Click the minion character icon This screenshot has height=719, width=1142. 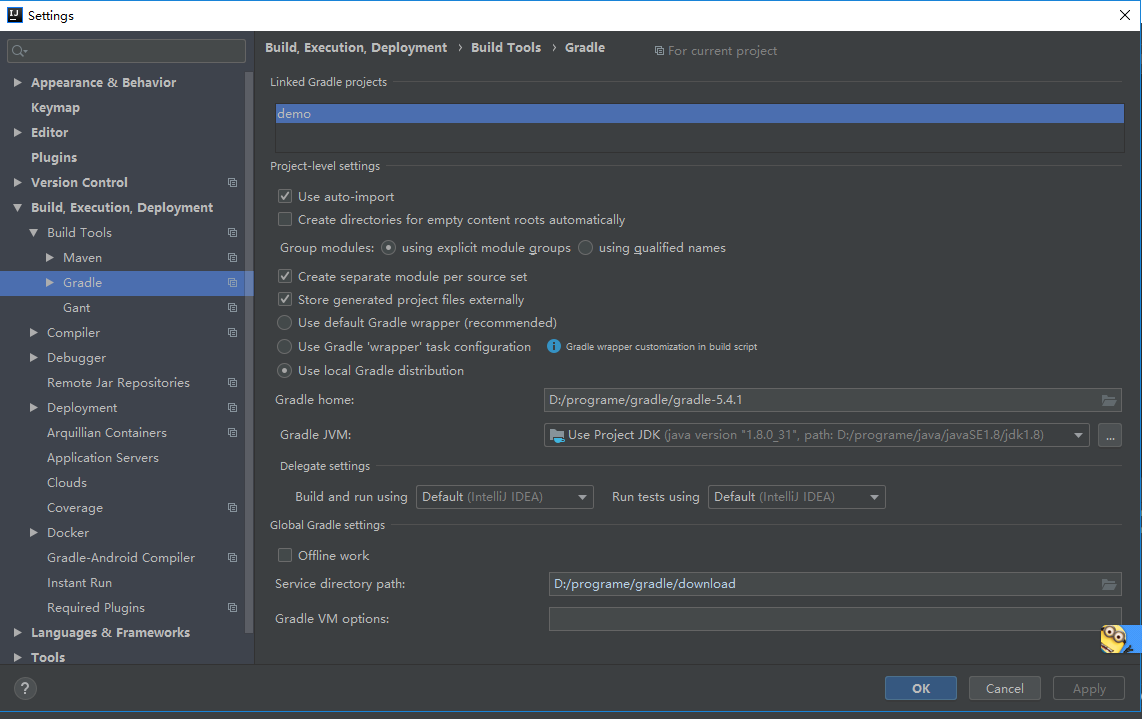pyautogui.click(x=1115, y=639)
